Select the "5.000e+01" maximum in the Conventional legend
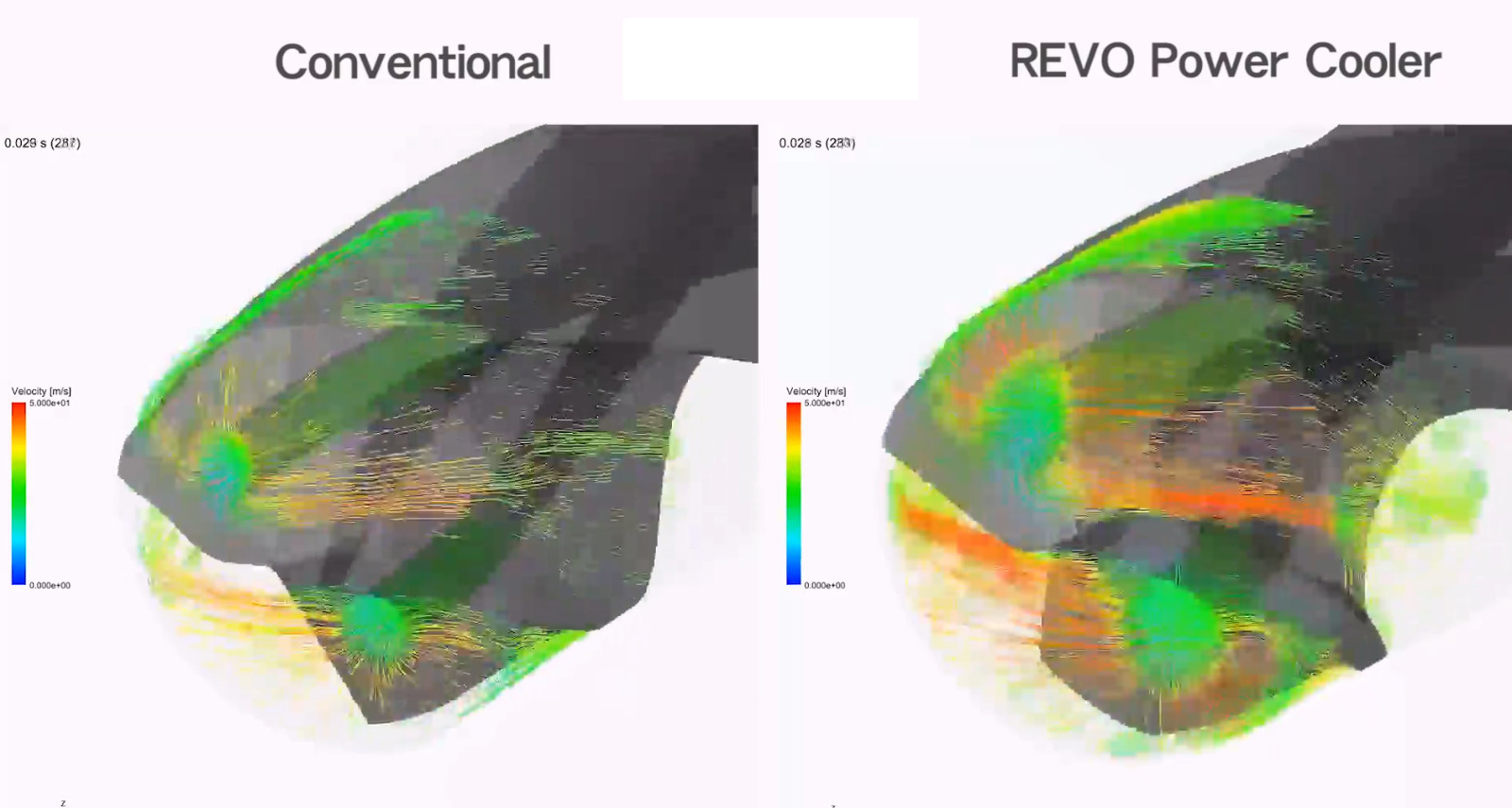This screenshot has width=1512, height=808. [50, 404]
